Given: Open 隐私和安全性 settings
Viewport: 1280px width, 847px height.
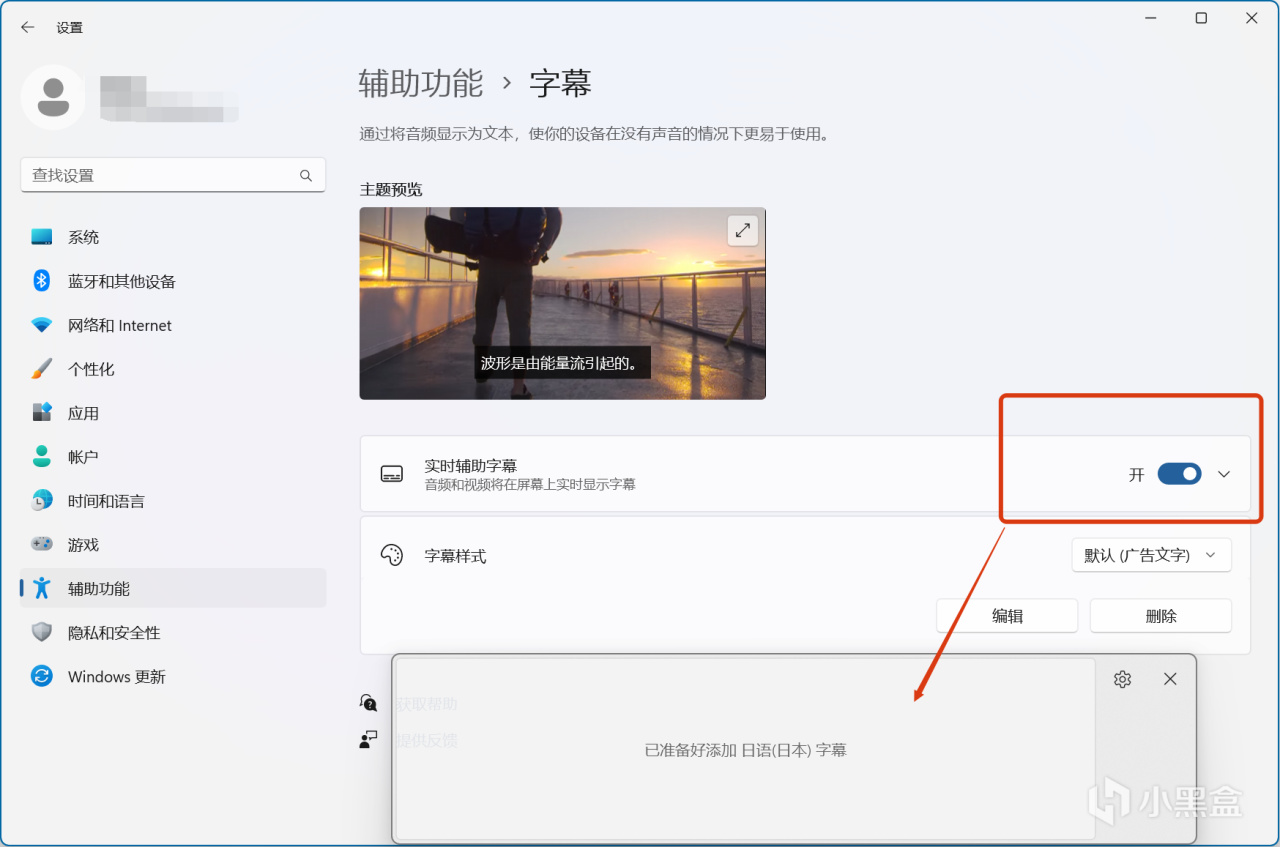Looking at the screenshot, I should tap(173, 633).
